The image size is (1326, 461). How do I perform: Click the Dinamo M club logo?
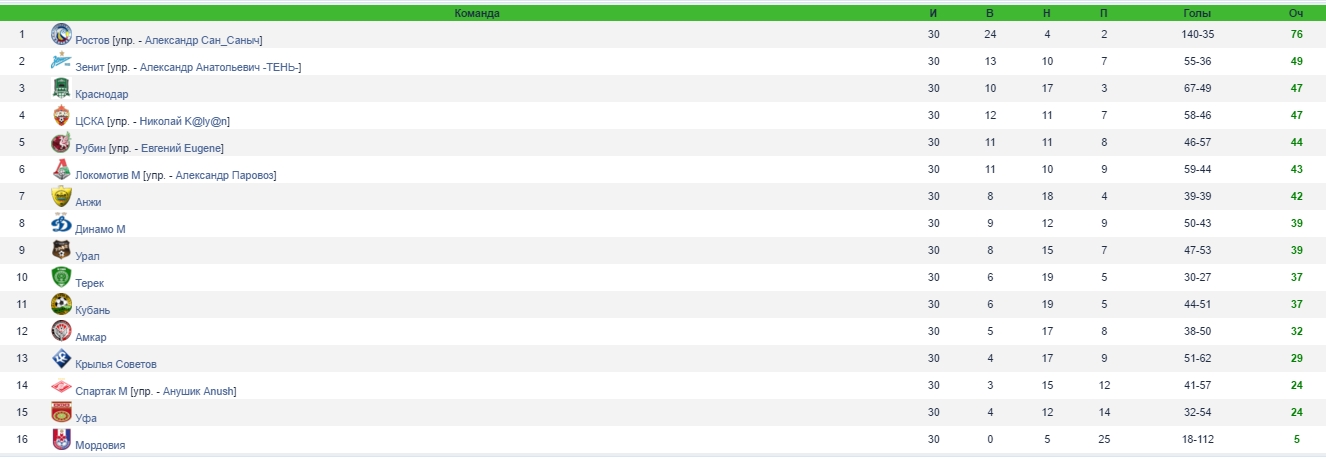pos(61,223)
